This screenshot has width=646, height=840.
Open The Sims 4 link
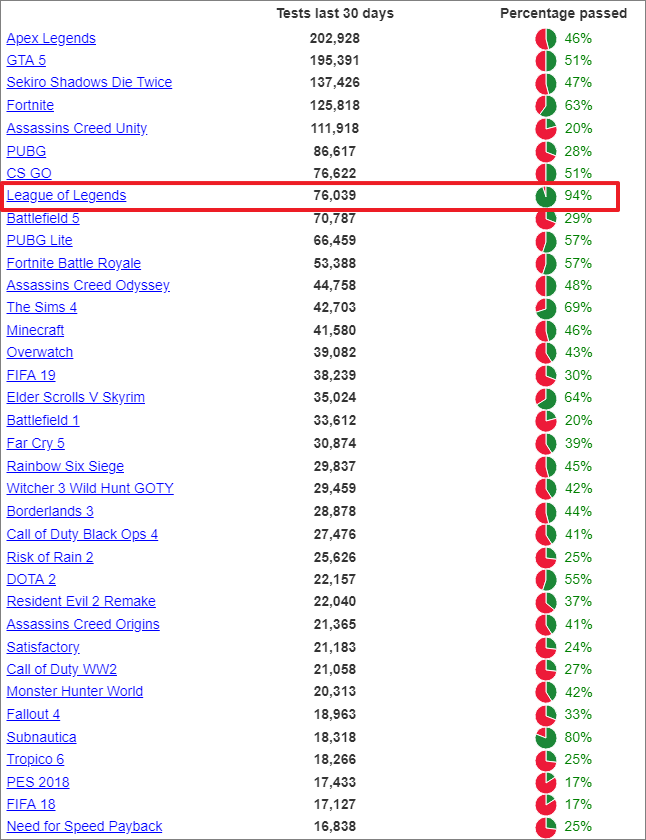pyautogui.click(x=42, y=308)
